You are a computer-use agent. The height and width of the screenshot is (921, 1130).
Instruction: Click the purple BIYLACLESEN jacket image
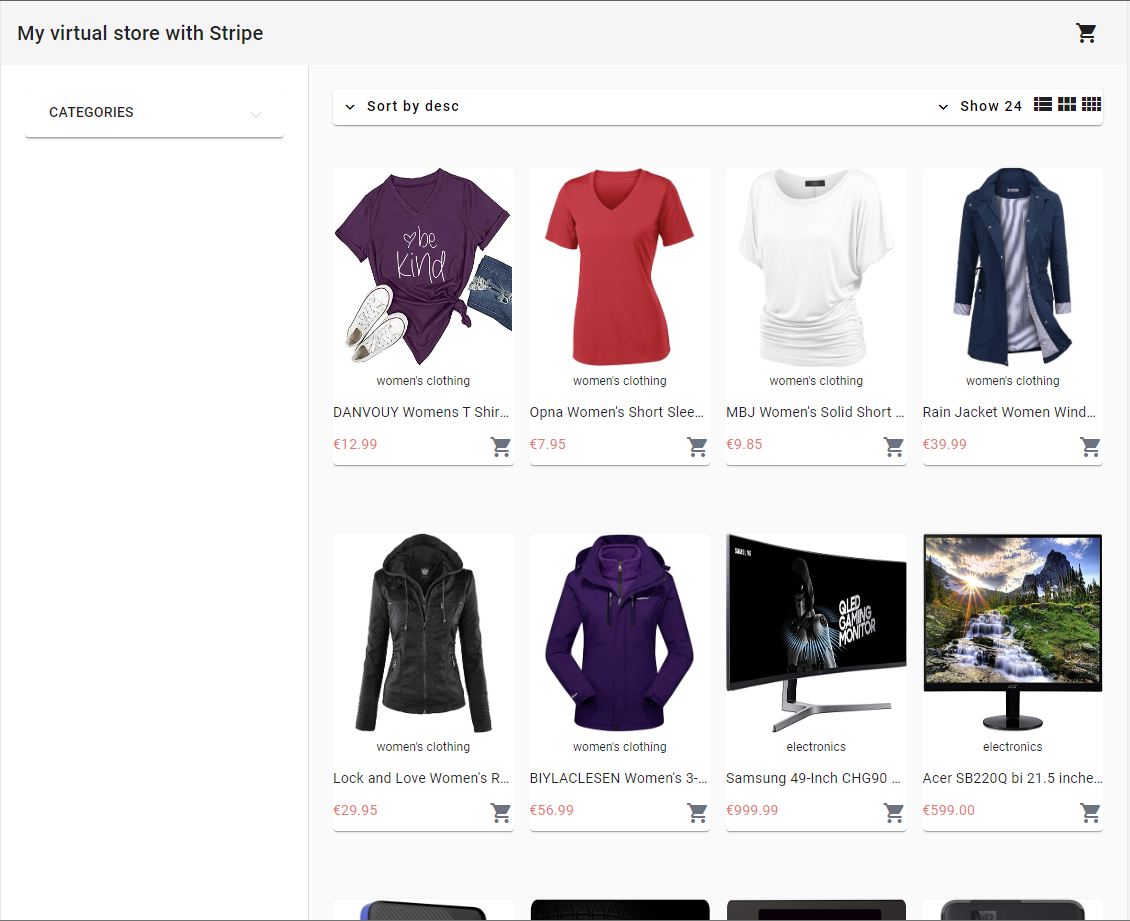coord(620,632)
